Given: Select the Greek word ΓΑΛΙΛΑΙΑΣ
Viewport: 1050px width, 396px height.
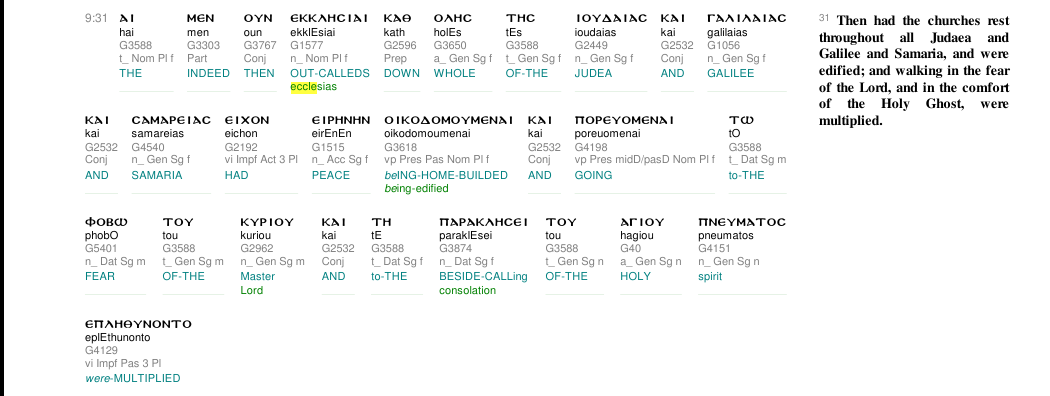Looking at the screenshot, I should pos(747,19).
